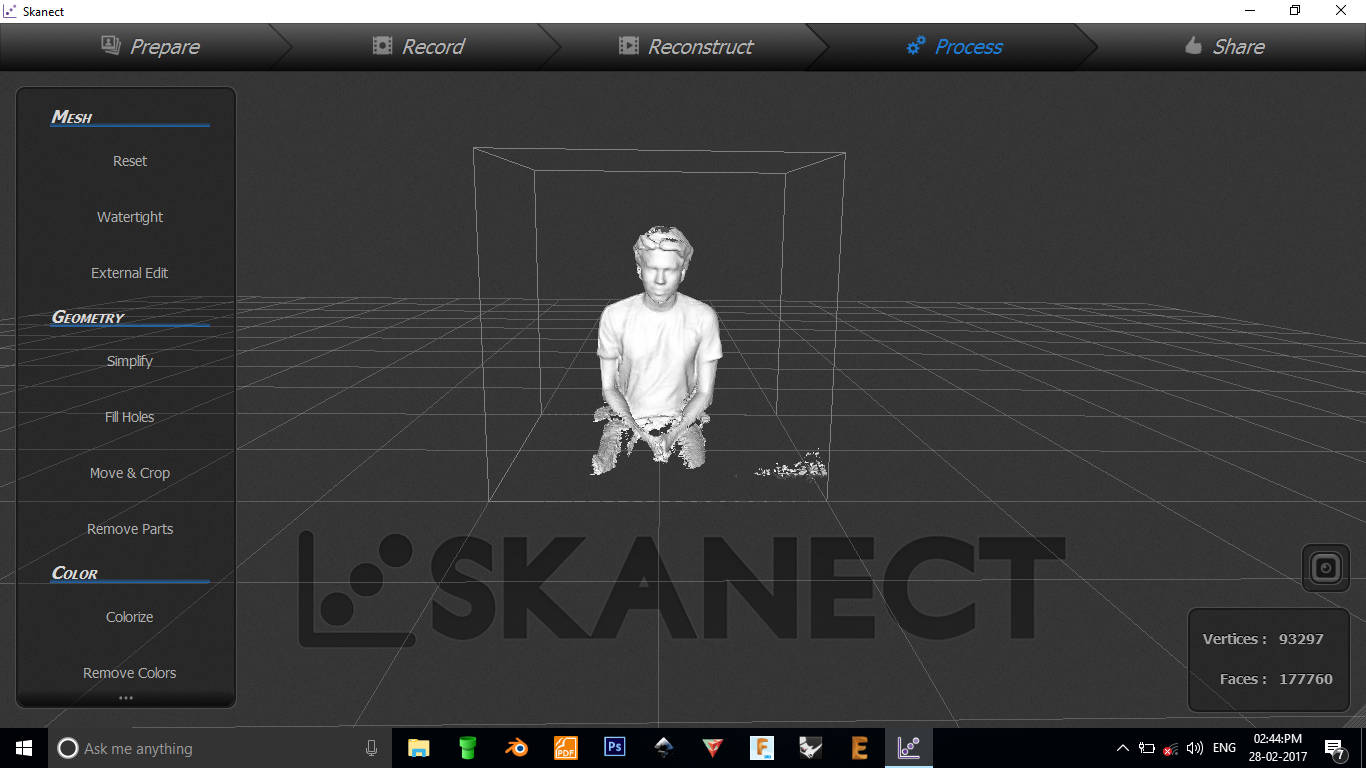Click the camera view screenshot icon
1366x768 pixels.
1325,568
